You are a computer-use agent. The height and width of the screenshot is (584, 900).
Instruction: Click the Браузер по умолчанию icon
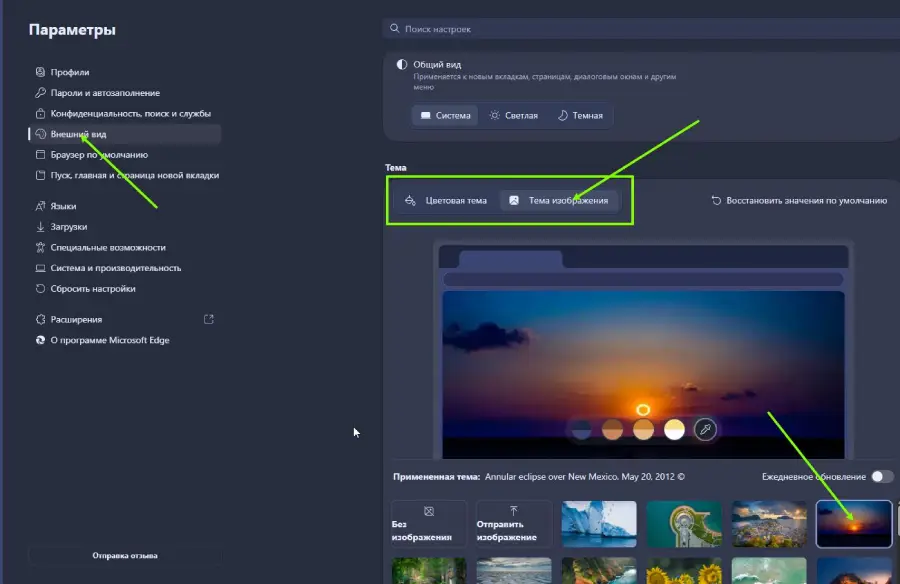pos(40,154)
